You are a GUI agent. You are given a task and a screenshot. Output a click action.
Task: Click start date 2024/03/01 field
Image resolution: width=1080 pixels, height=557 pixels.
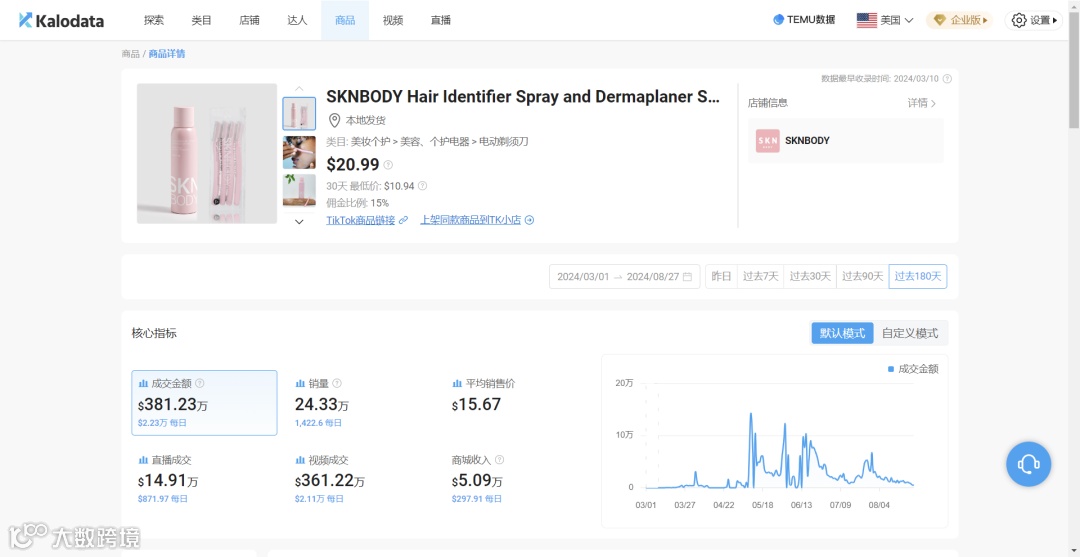(583, 276)
